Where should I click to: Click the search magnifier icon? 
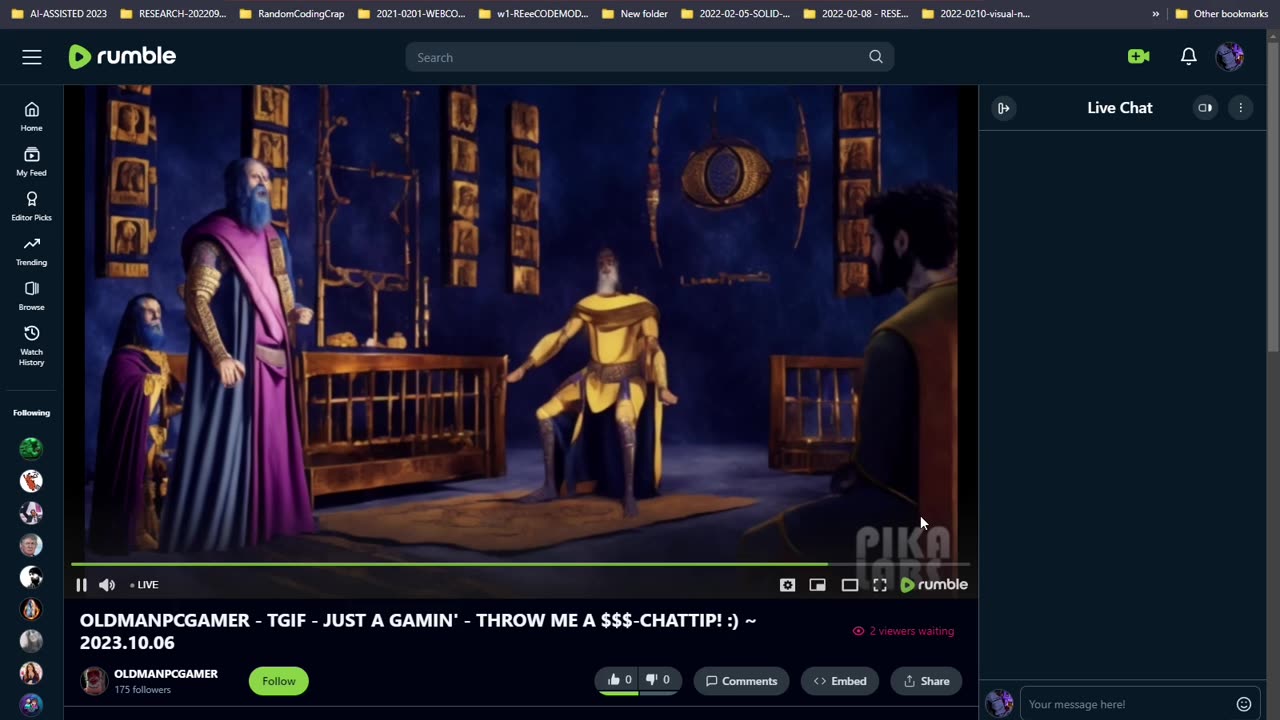click(x=876, y=57)
